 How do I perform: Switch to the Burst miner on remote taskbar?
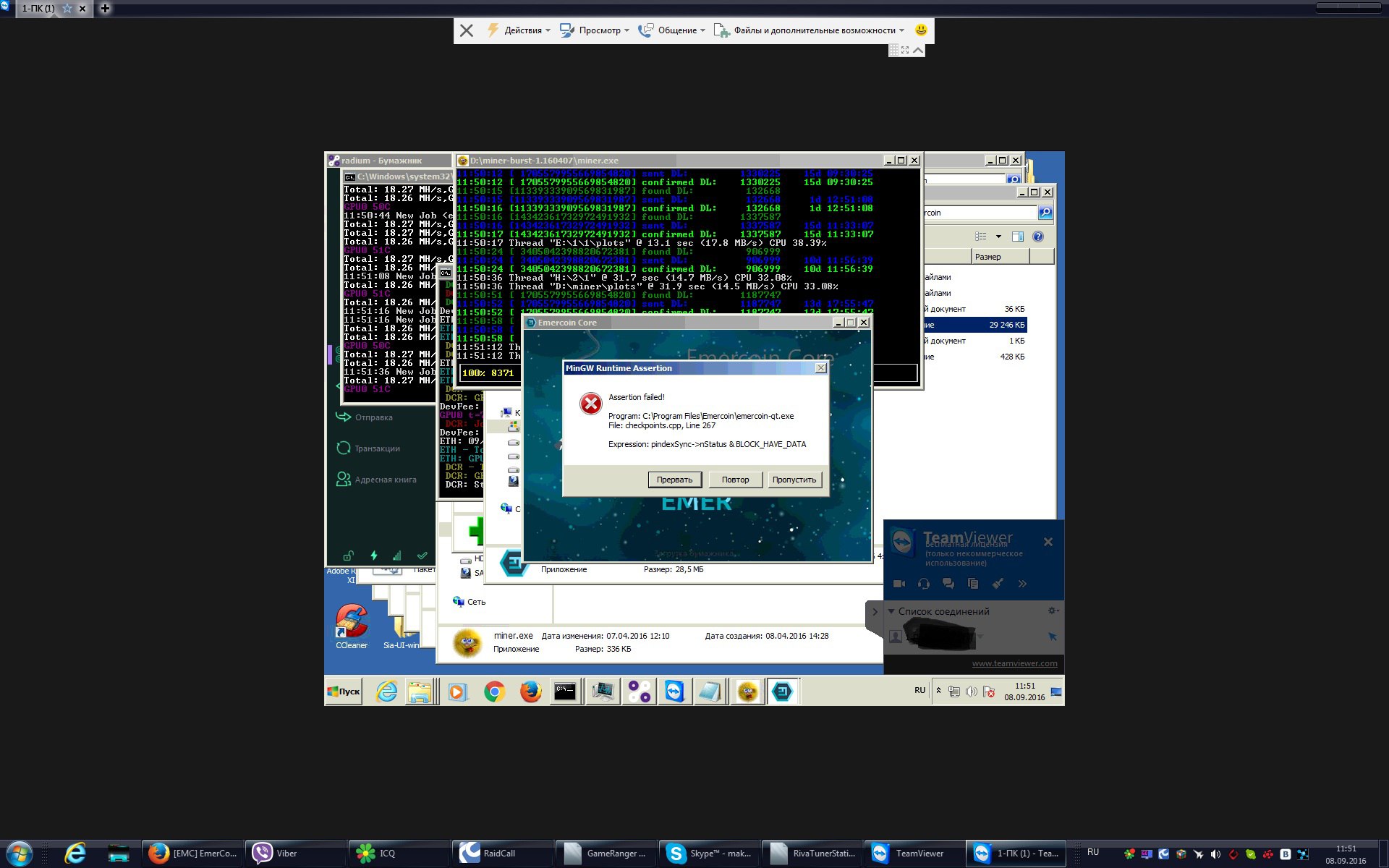747,692
